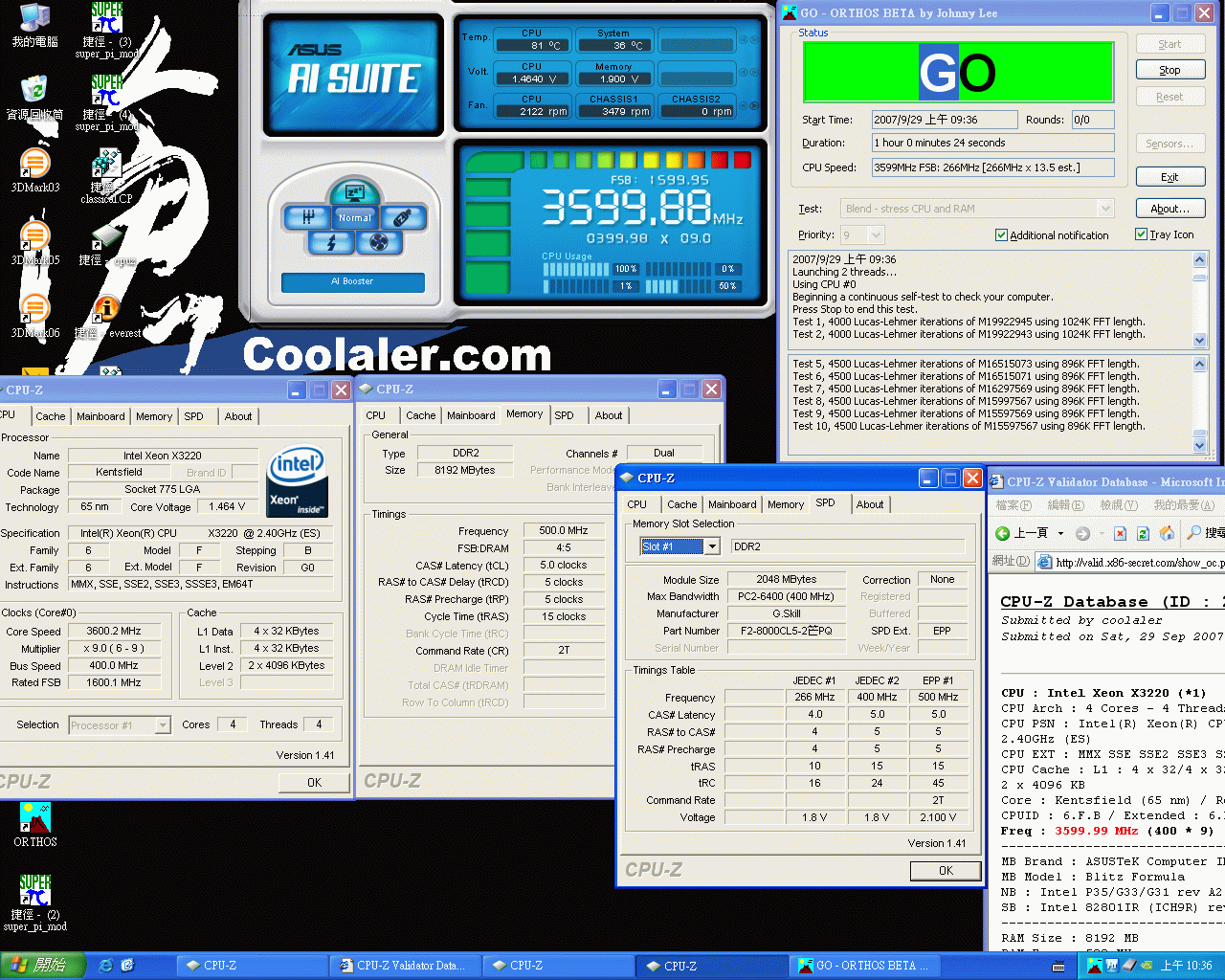The height and width of the screenshot is (980, 1225).
Task: Launch 3DMark06 desktop shortcut
Action: [34, 316]
